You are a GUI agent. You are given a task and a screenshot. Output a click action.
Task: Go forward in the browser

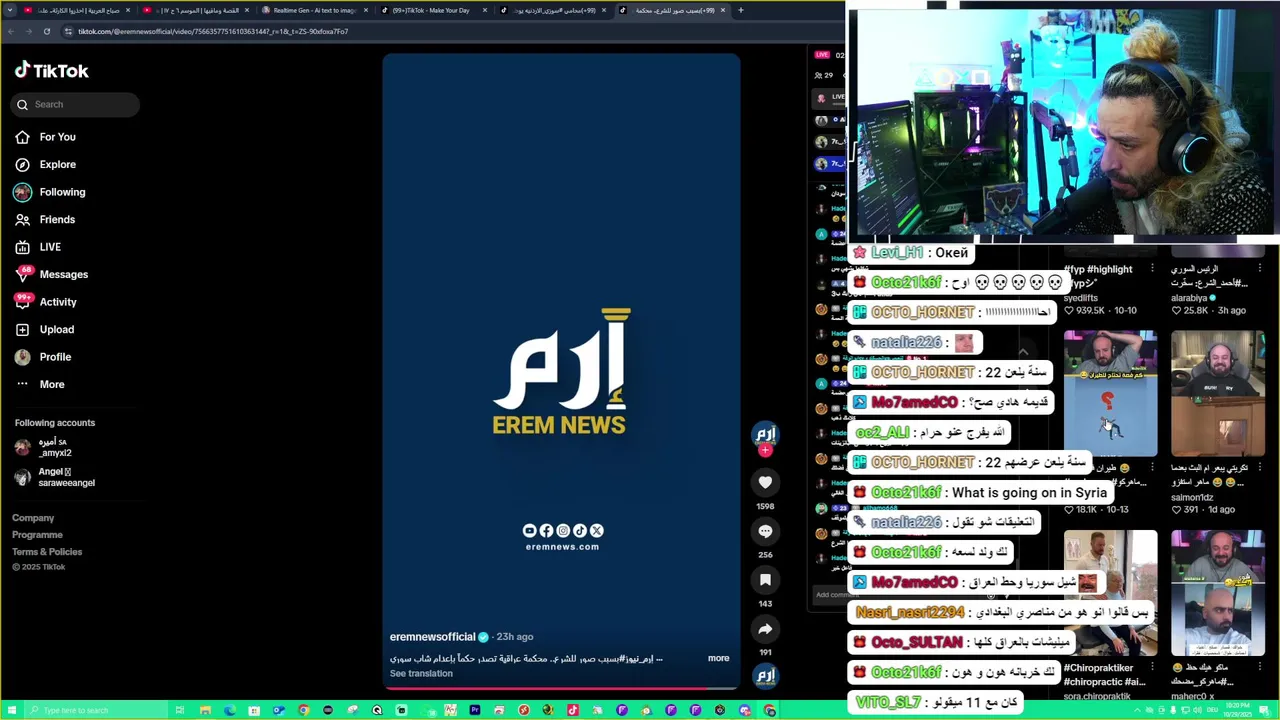pos(28,31)
